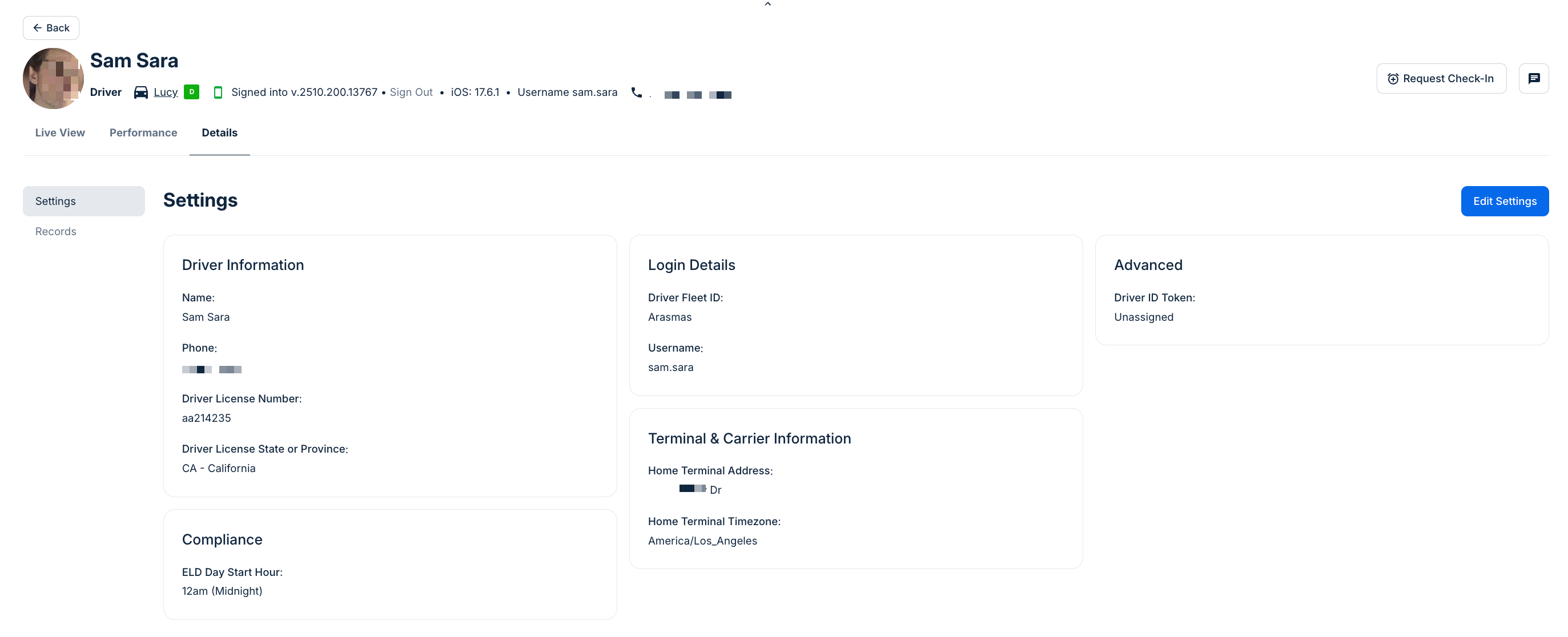Click Sam Sara's profile avatar

53,79
